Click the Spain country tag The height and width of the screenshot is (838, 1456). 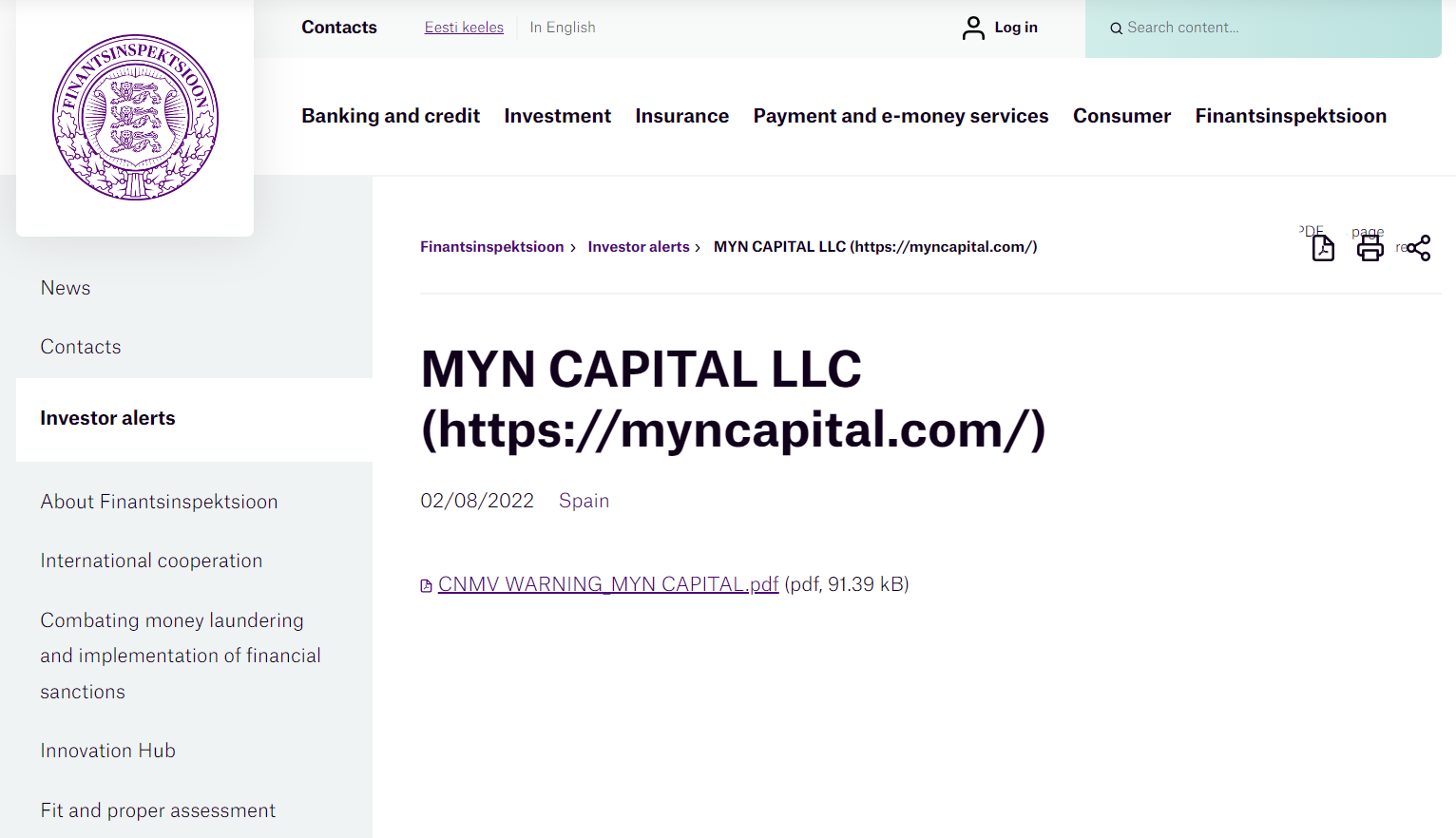click(x=584, y=501)
